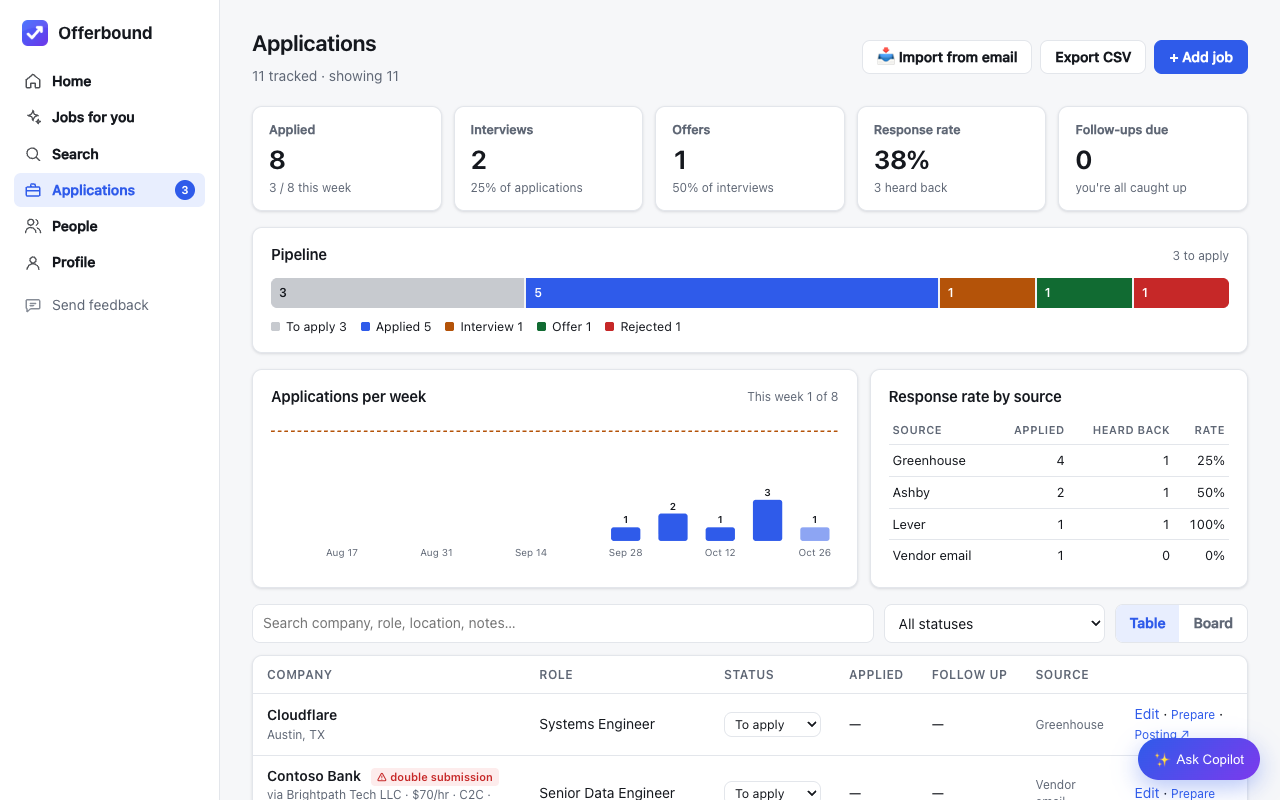Edit the Cloudflare application

click(1147, 714)
